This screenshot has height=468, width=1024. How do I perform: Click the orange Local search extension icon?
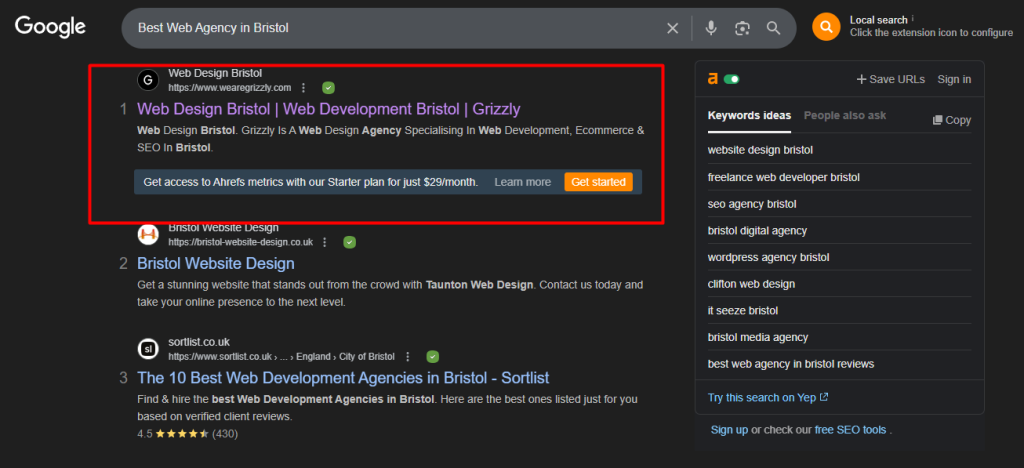point(826,27)
